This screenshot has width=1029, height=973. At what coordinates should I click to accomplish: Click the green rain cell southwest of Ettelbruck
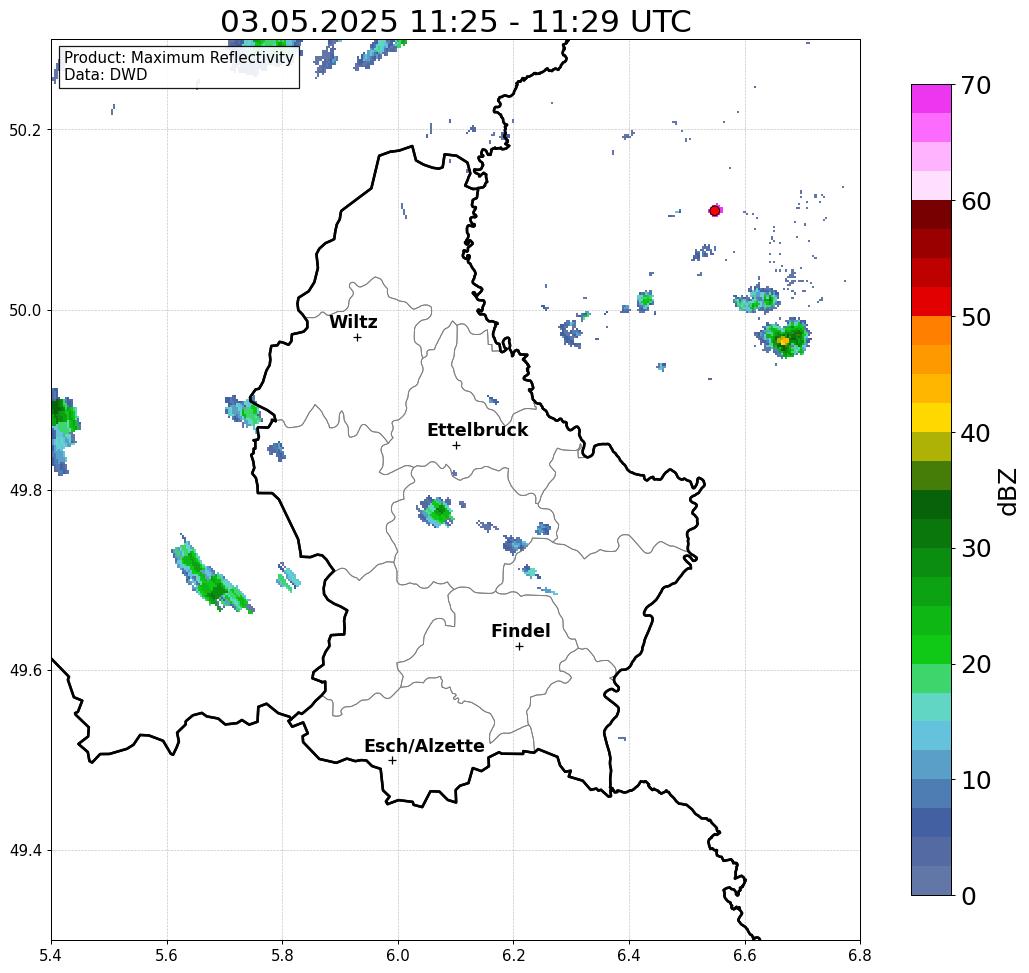coord(437,512)
